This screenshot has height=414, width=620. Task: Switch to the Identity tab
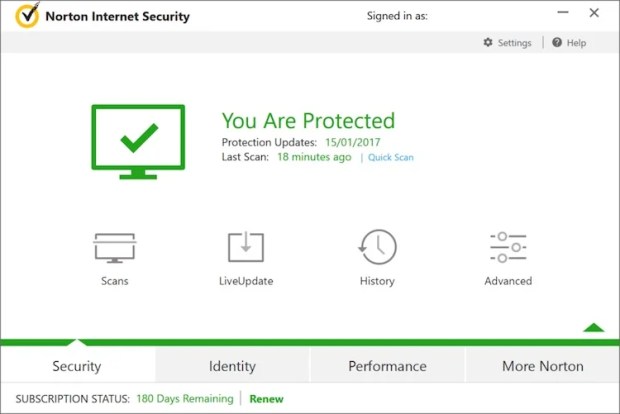232,366
